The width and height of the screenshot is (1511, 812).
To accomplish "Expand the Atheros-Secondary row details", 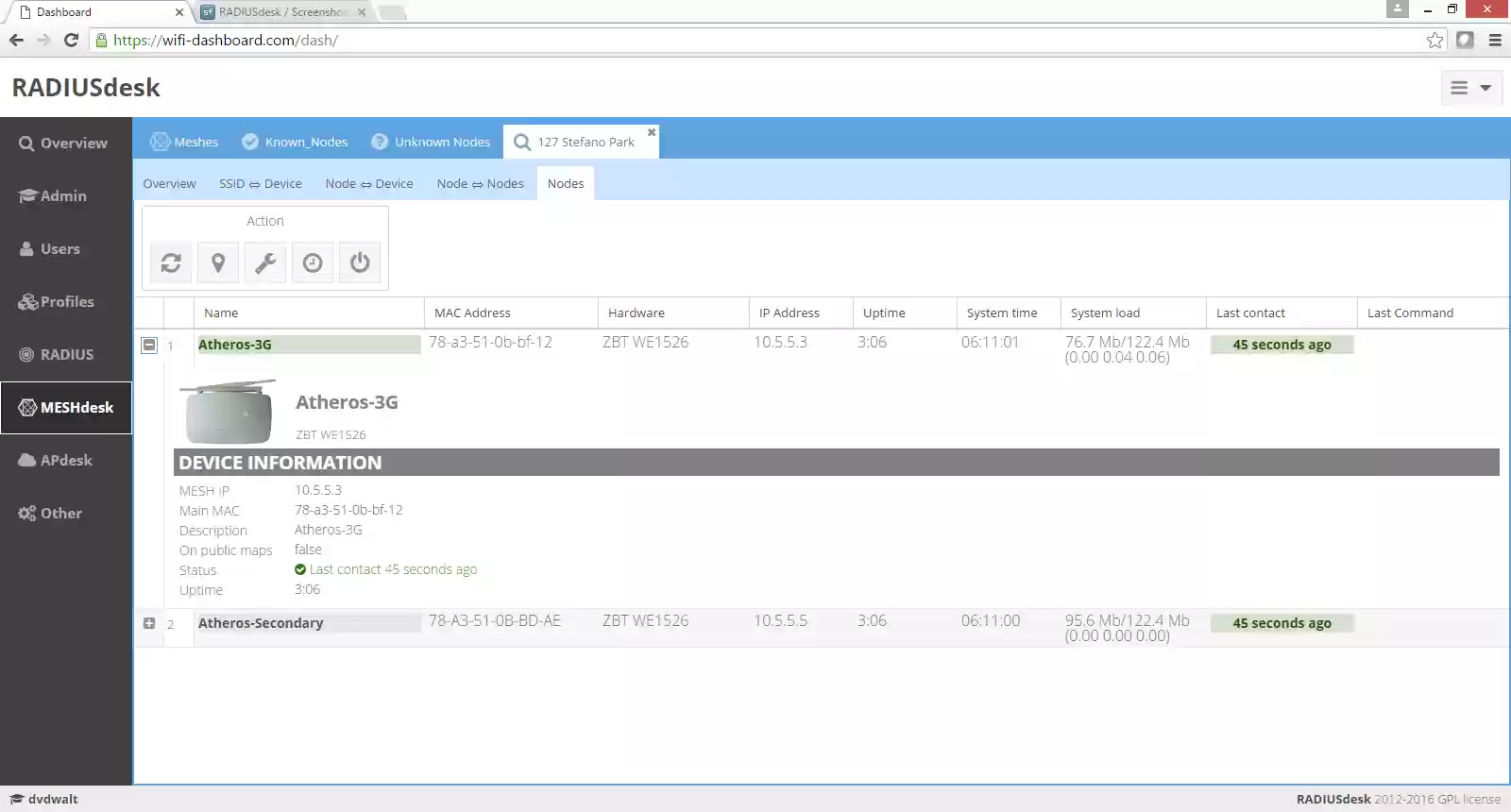I will (x=149, y=623).
